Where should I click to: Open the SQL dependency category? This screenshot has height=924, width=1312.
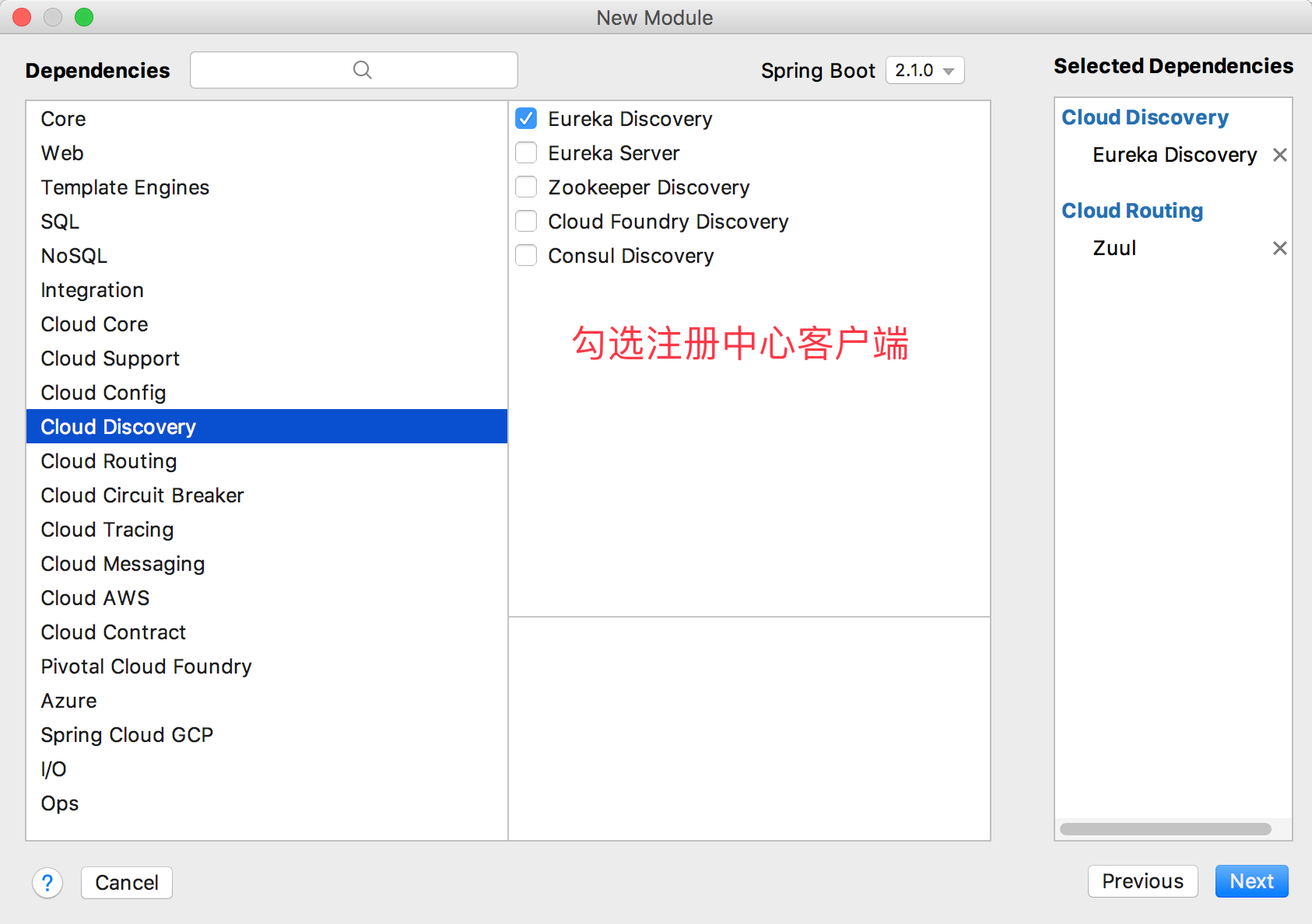(x=267, y=222)
